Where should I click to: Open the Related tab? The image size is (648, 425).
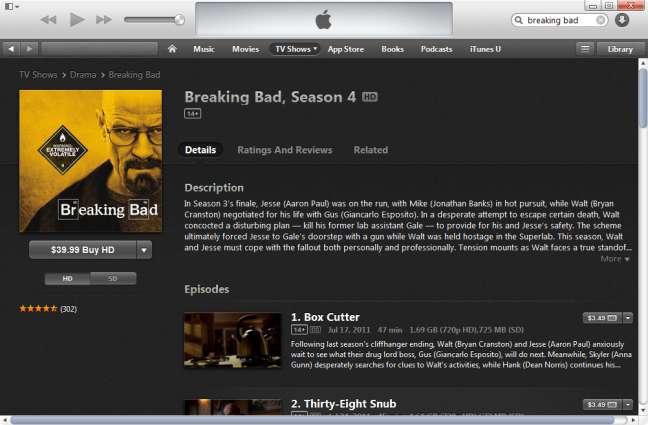pos(371,150)
